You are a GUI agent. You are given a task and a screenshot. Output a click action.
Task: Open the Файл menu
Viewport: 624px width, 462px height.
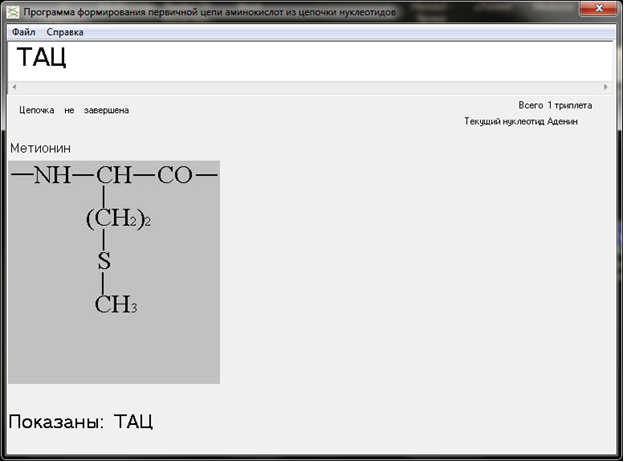coord(23,32)
